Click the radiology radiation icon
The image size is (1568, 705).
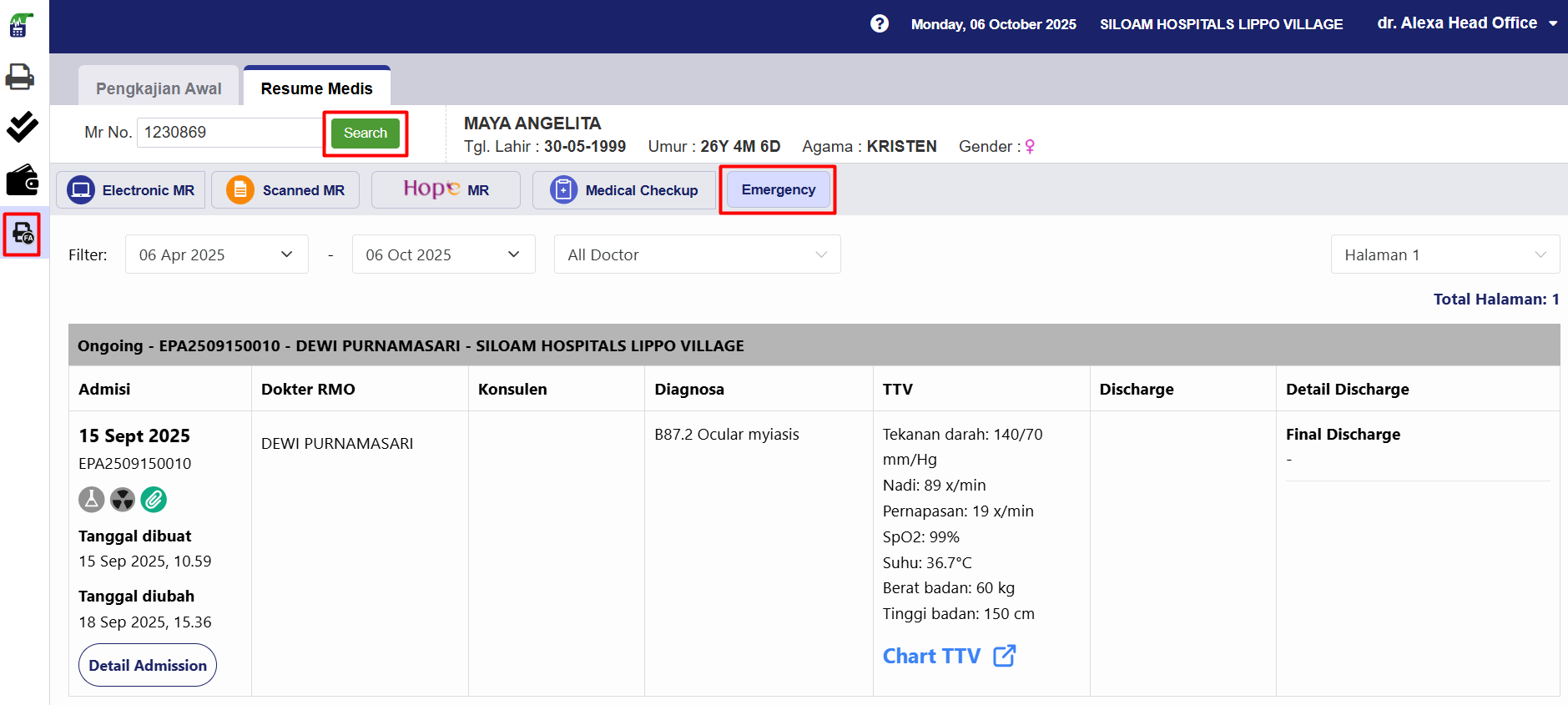coord(123,500)
